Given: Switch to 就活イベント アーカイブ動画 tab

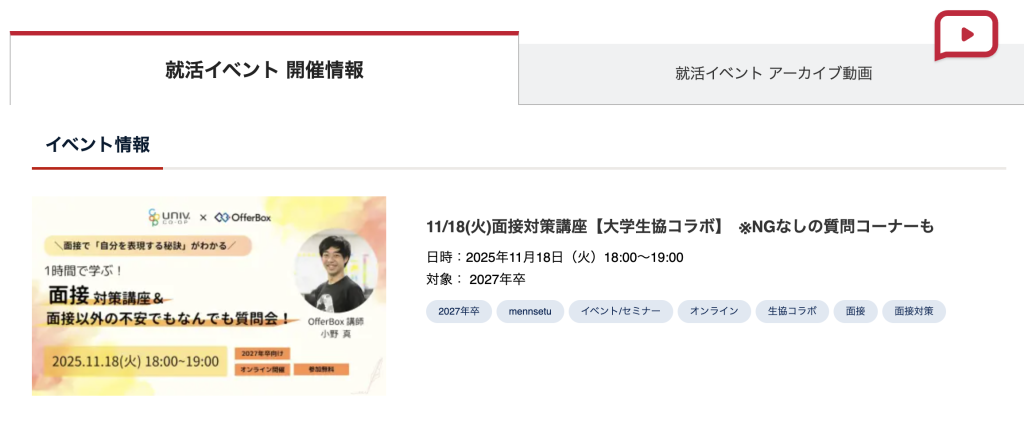Looking at the screenshot, I should pos(773,74).
